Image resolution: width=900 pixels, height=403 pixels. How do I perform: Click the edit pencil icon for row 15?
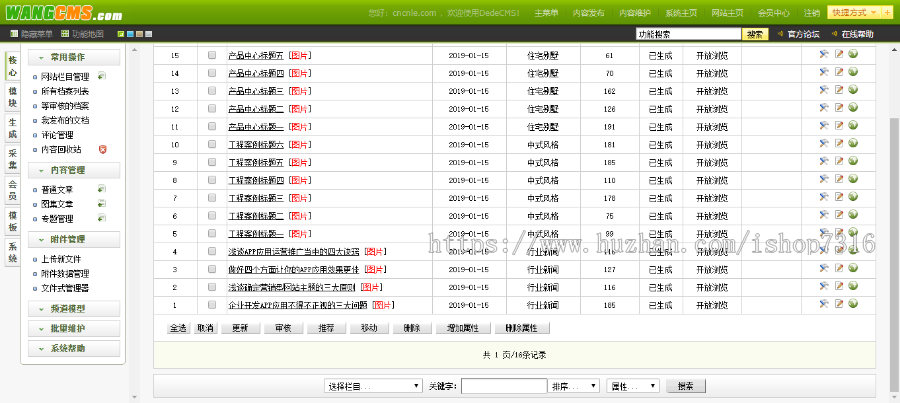pos(839,55)
